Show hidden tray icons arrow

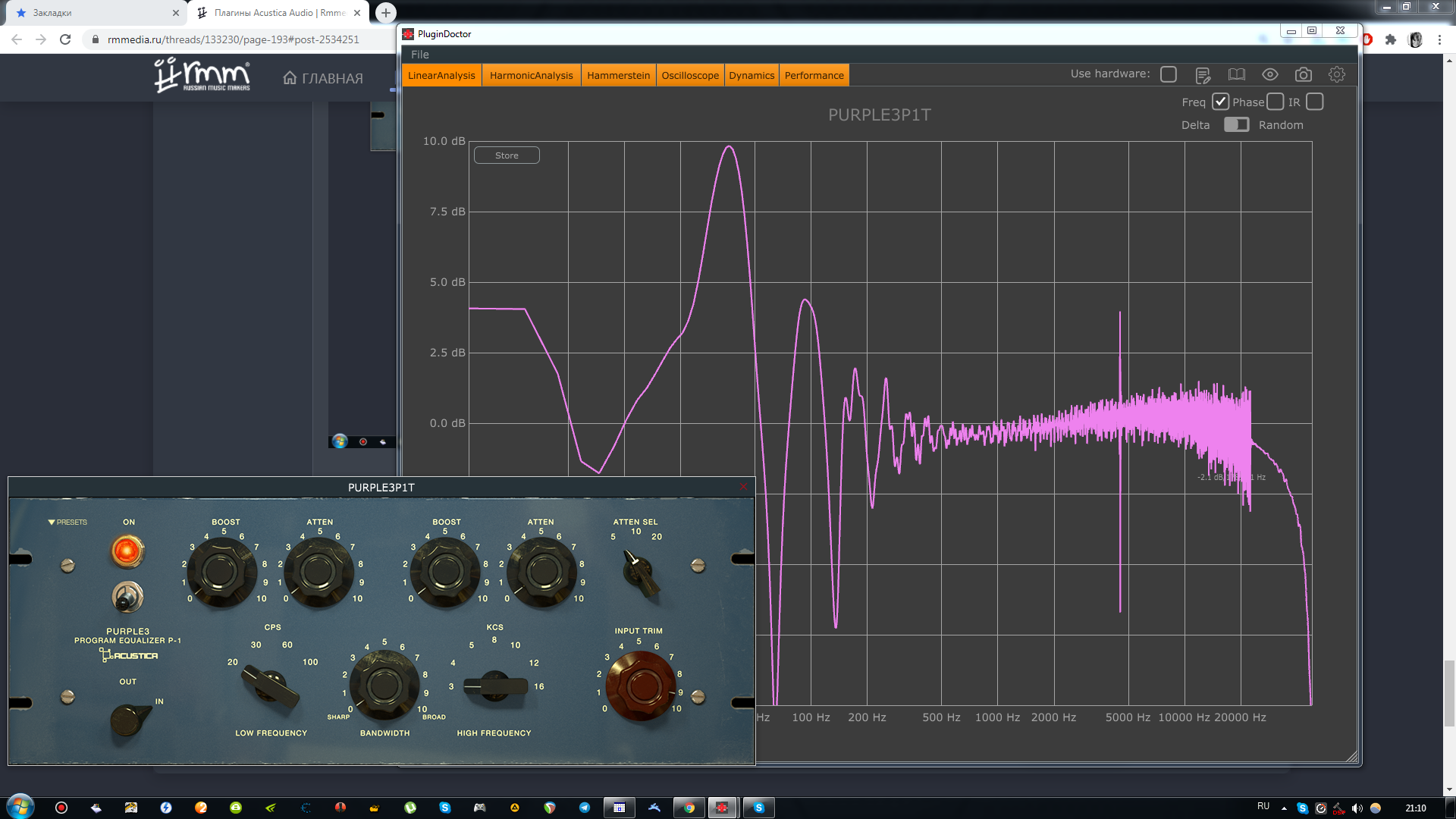click(x=1284, y=808)
